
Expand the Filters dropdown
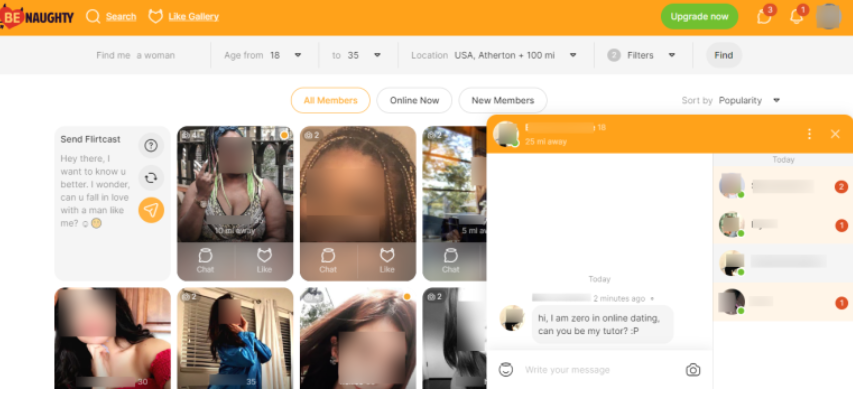pos(642,55)
